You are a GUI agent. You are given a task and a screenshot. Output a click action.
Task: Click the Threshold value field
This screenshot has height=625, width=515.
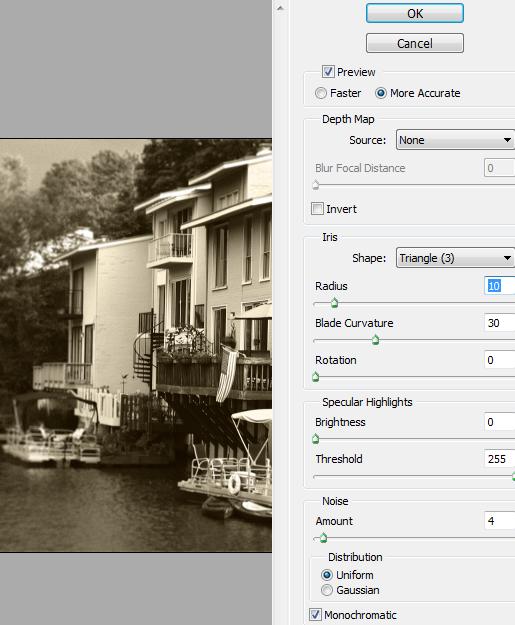(499, 459)
